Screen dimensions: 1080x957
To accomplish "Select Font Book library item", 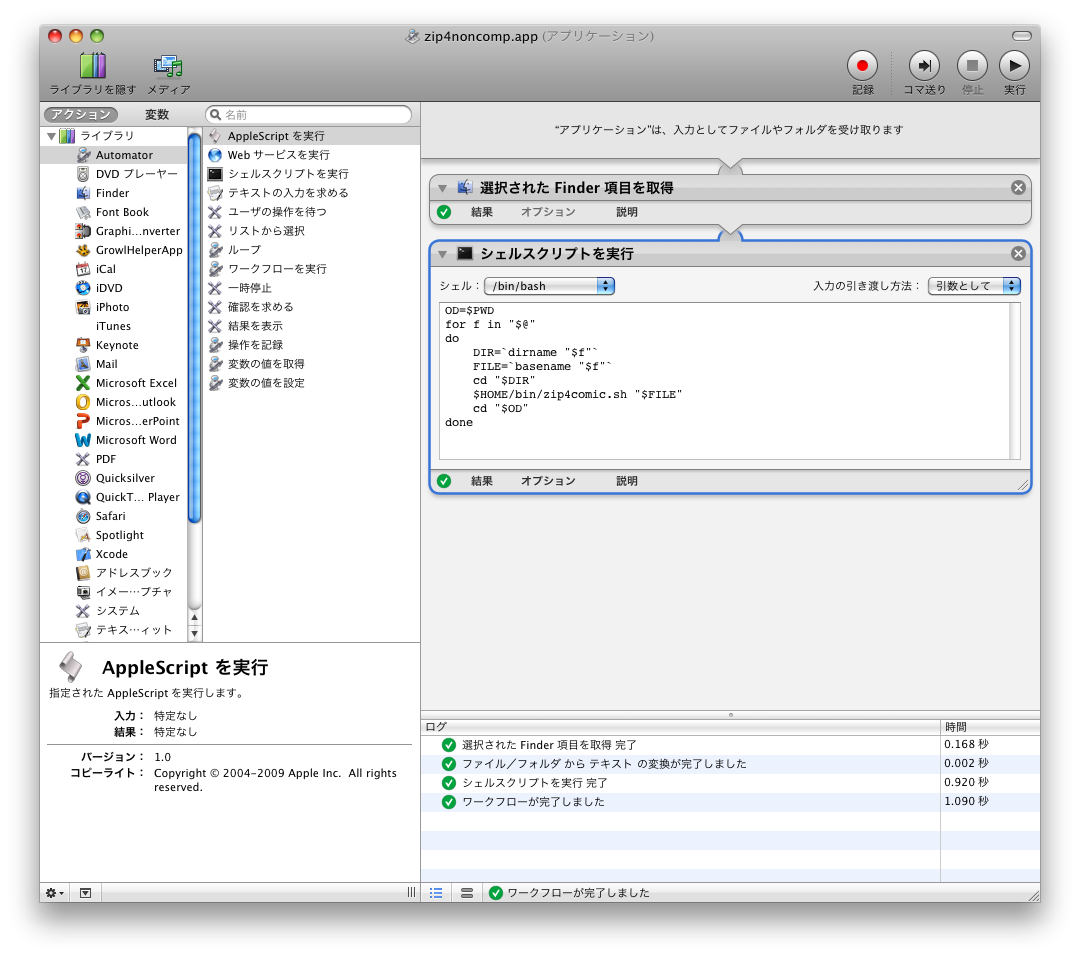I will [x=114, y=212].
